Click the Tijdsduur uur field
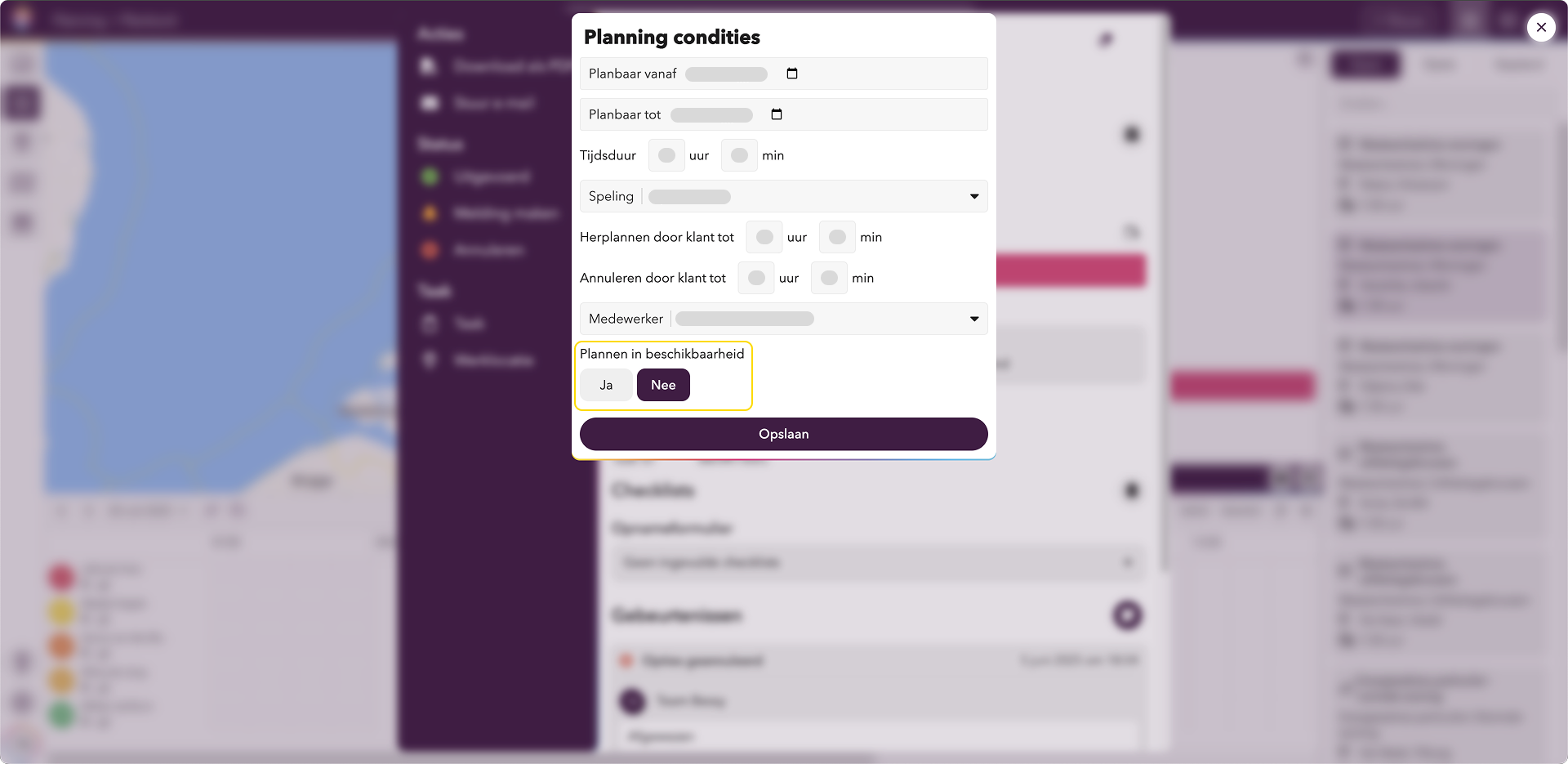 coord(666,155)
